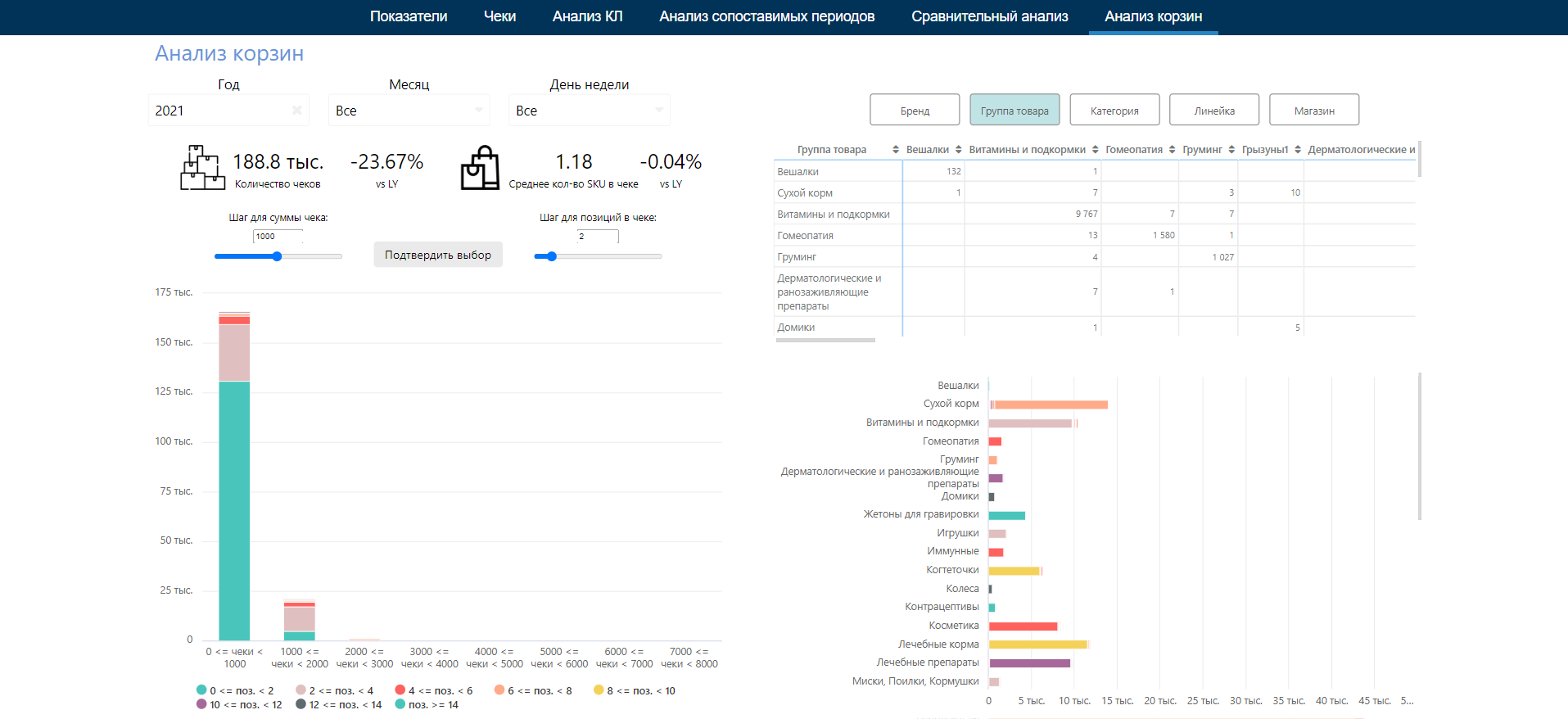Sort table by Гомеопатия column
This screenshot has height=728, width=1568.
point(1172,150)
